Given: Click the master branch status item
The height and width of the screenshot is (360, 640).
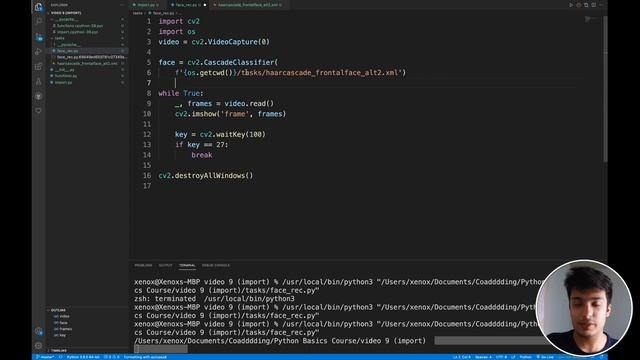Looking at the screenshot, I should (x=46, y=357).
